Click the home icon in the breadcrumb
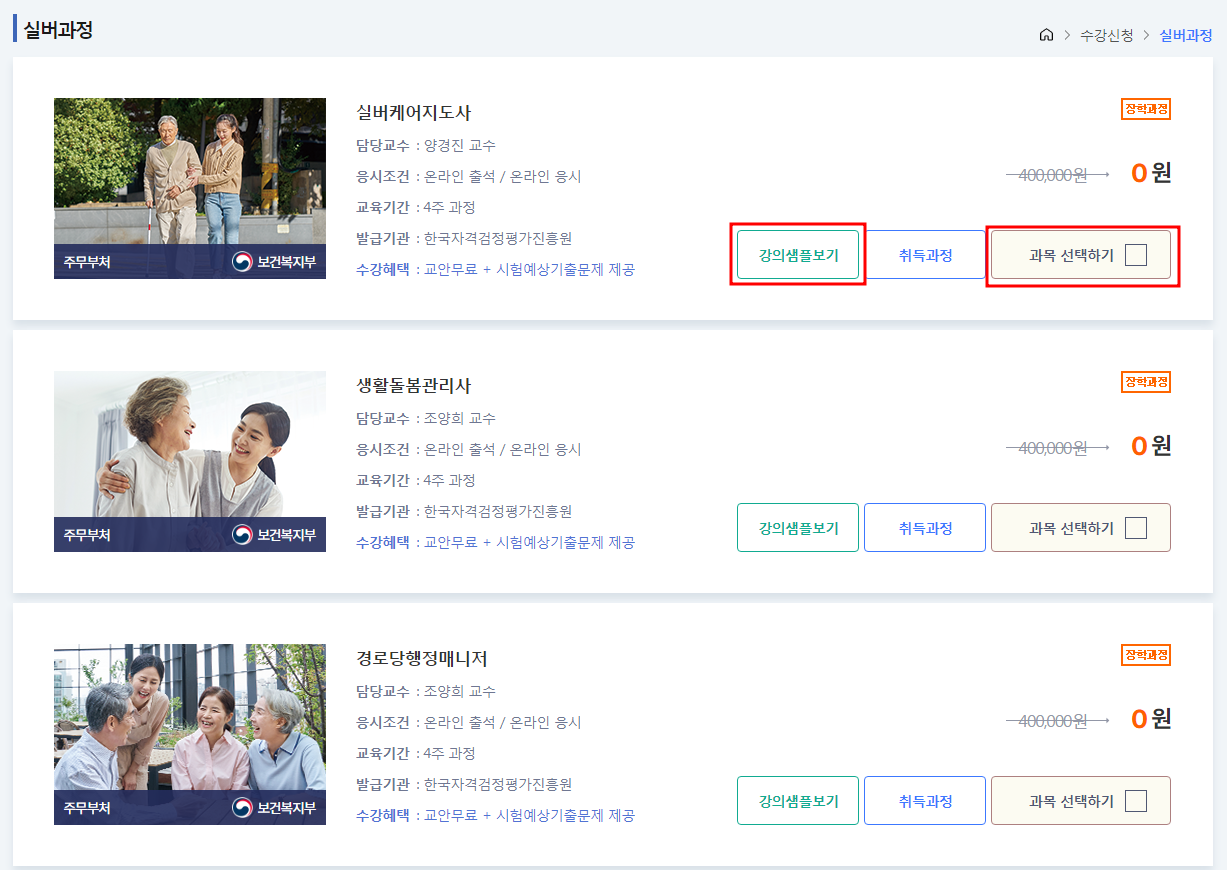This screenshot has height=870, width=1227. point(1046,34)
